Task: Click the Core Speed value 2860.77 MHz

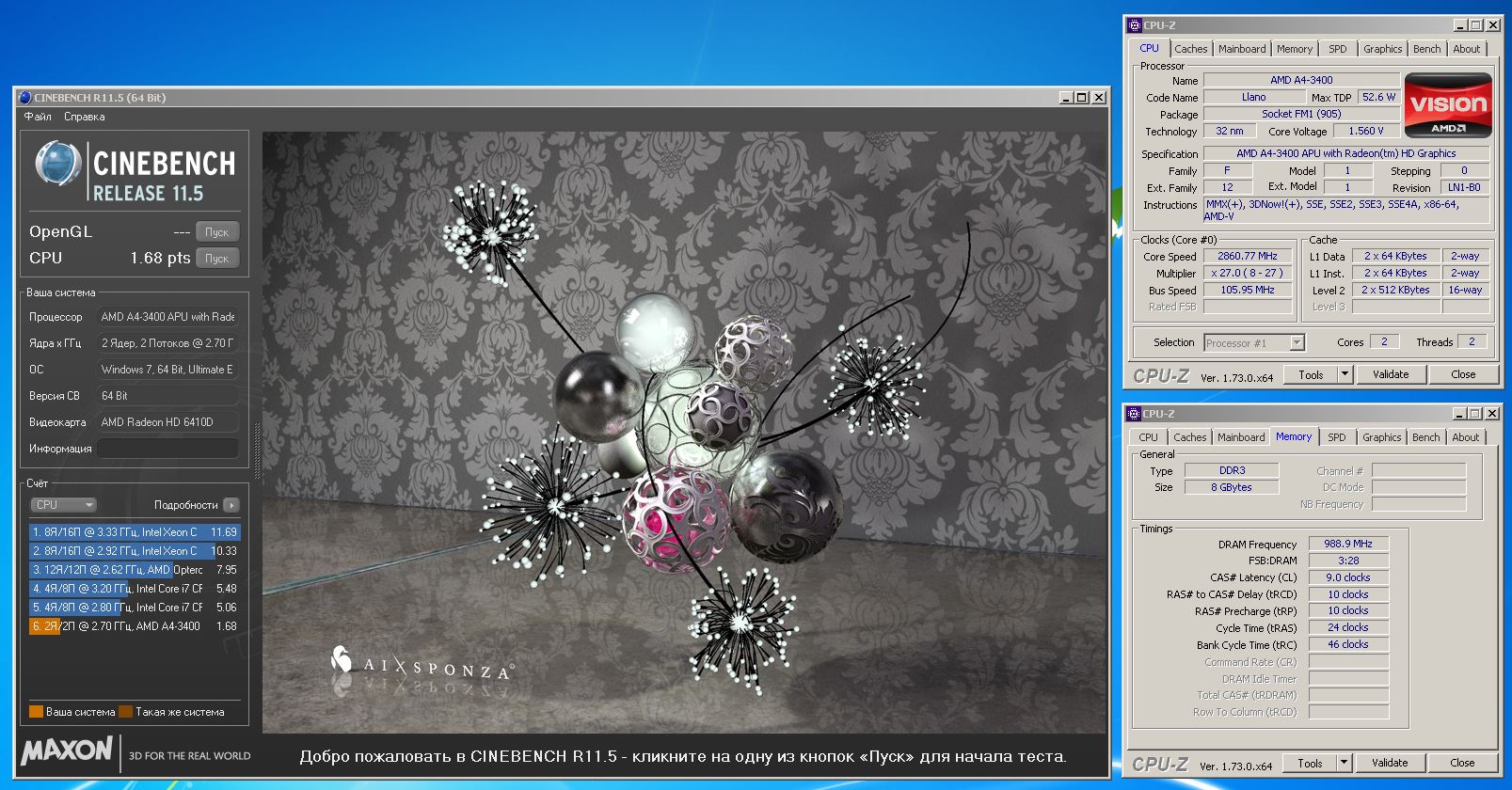Action: 1247,256
